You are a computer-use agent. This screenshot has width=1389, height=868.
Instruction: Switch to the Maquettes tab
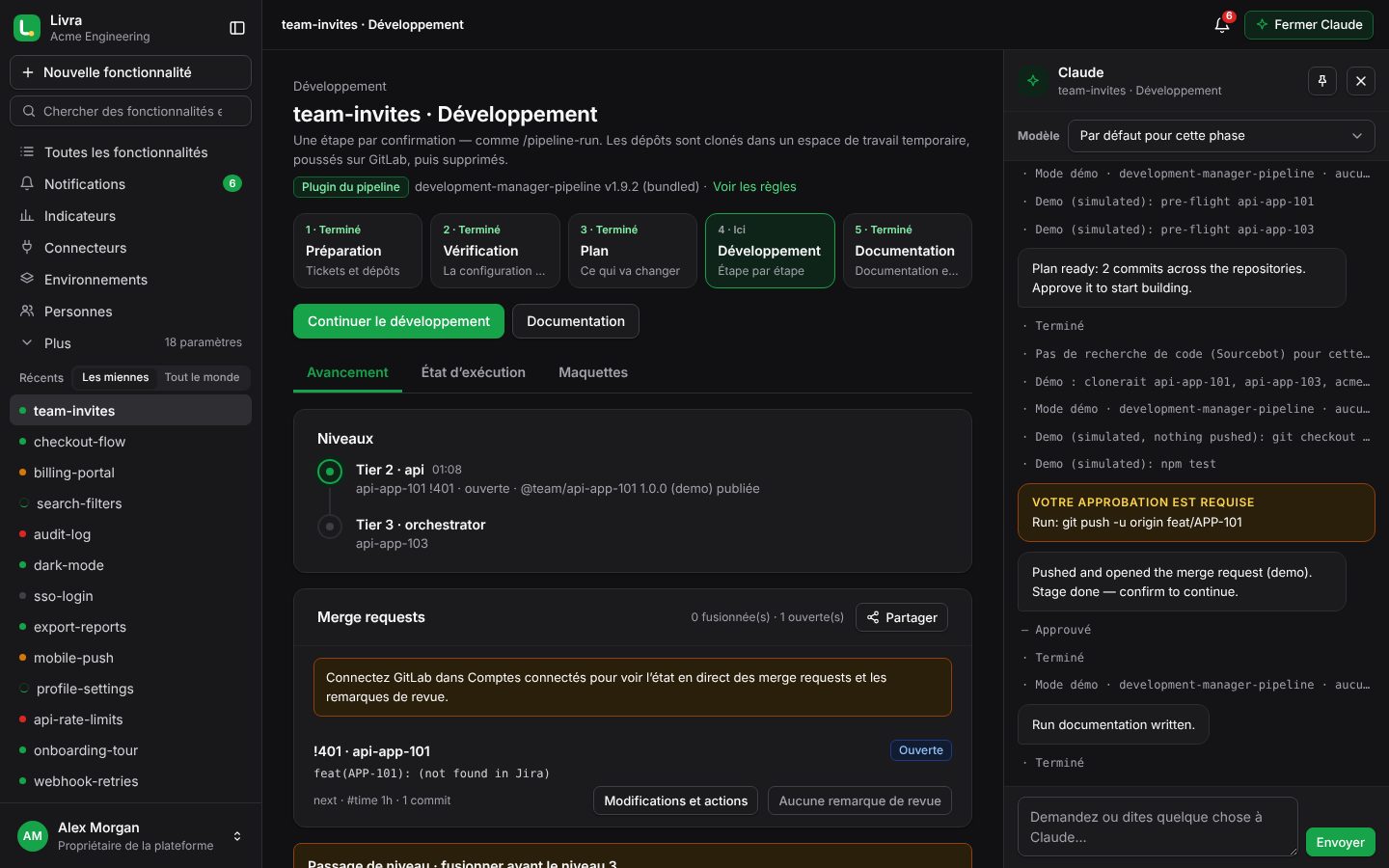(x=593, y=372)
